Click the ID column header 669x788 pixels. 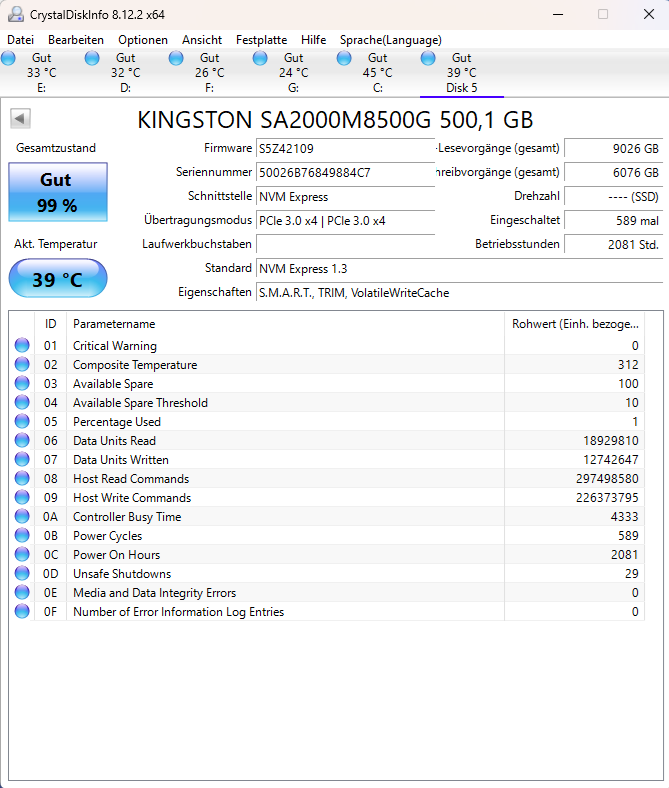pyautogui.click(x=50, y=324)
